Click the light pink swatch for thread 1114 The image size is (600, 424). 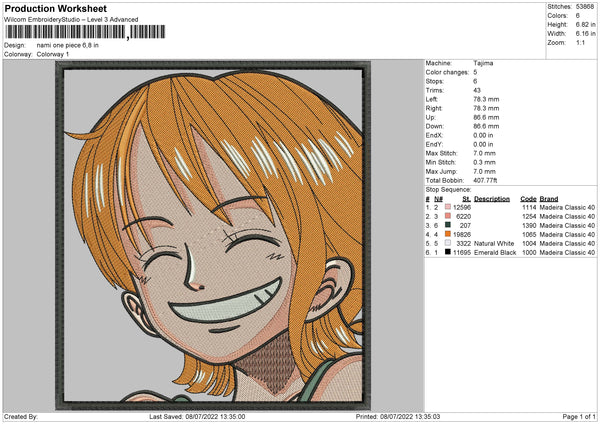[x=447, y=207]
